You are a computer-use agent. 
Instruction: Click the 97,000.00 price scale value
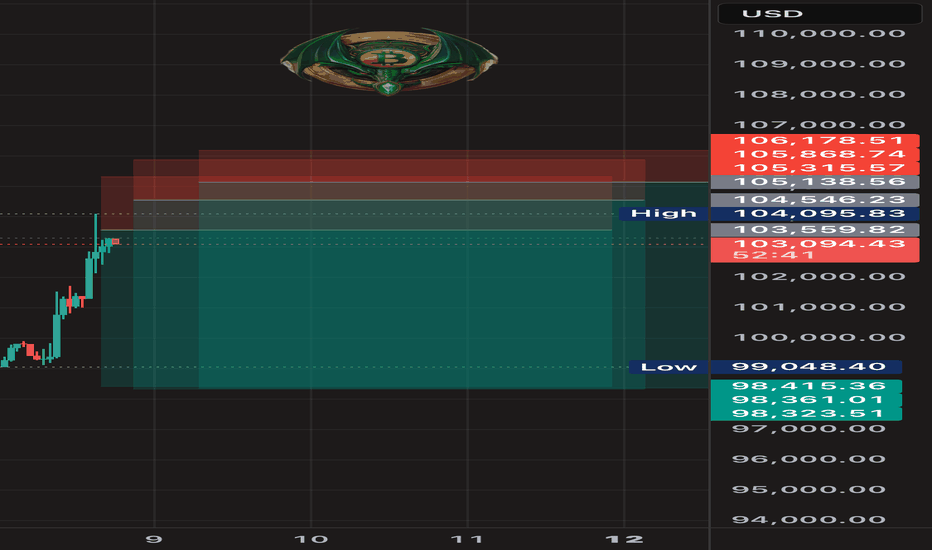coord(809,429)
